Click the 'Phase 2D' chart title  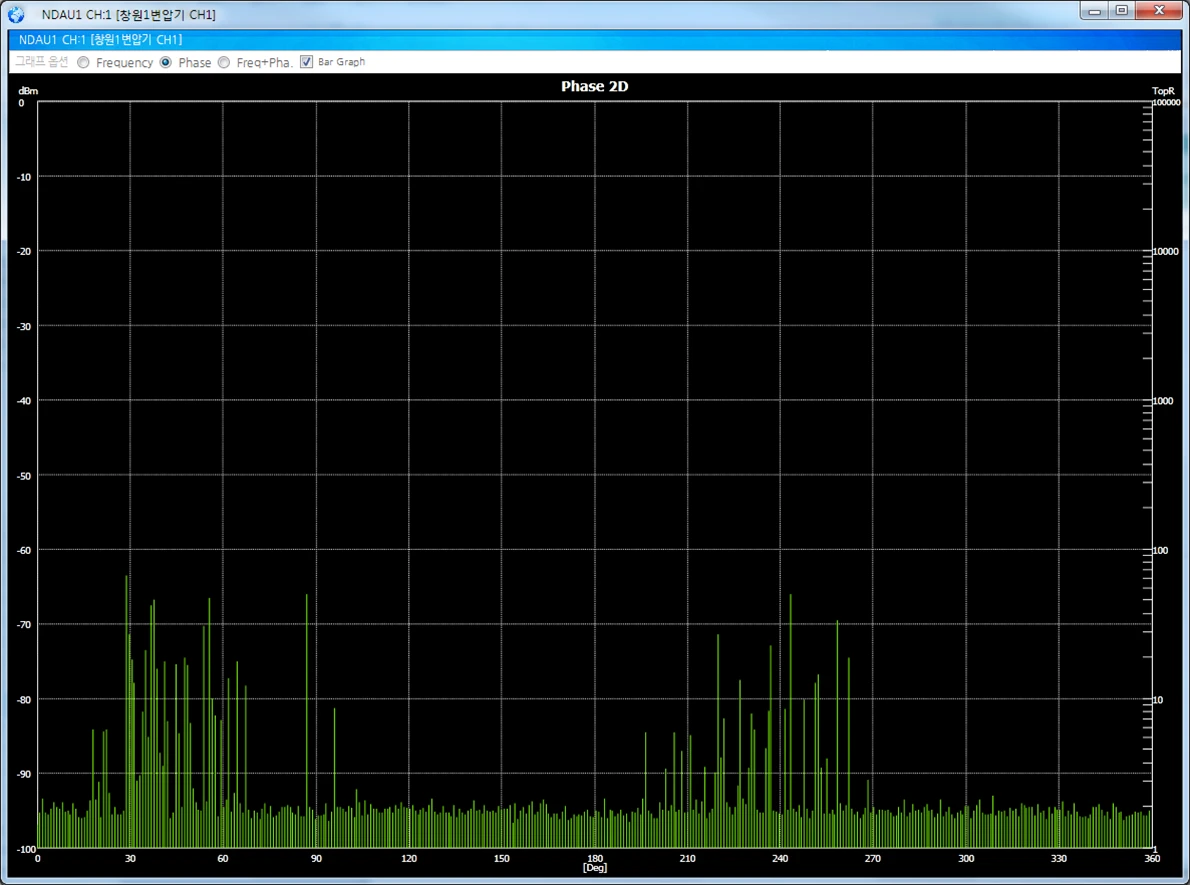(x=594, y=87)
